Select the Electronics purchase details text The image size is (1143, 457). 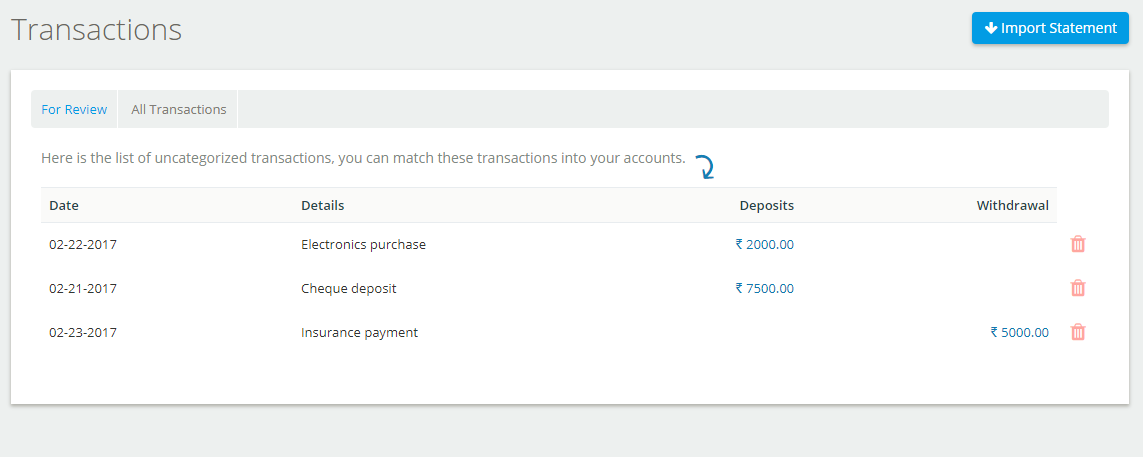click(x=363, y=245)
